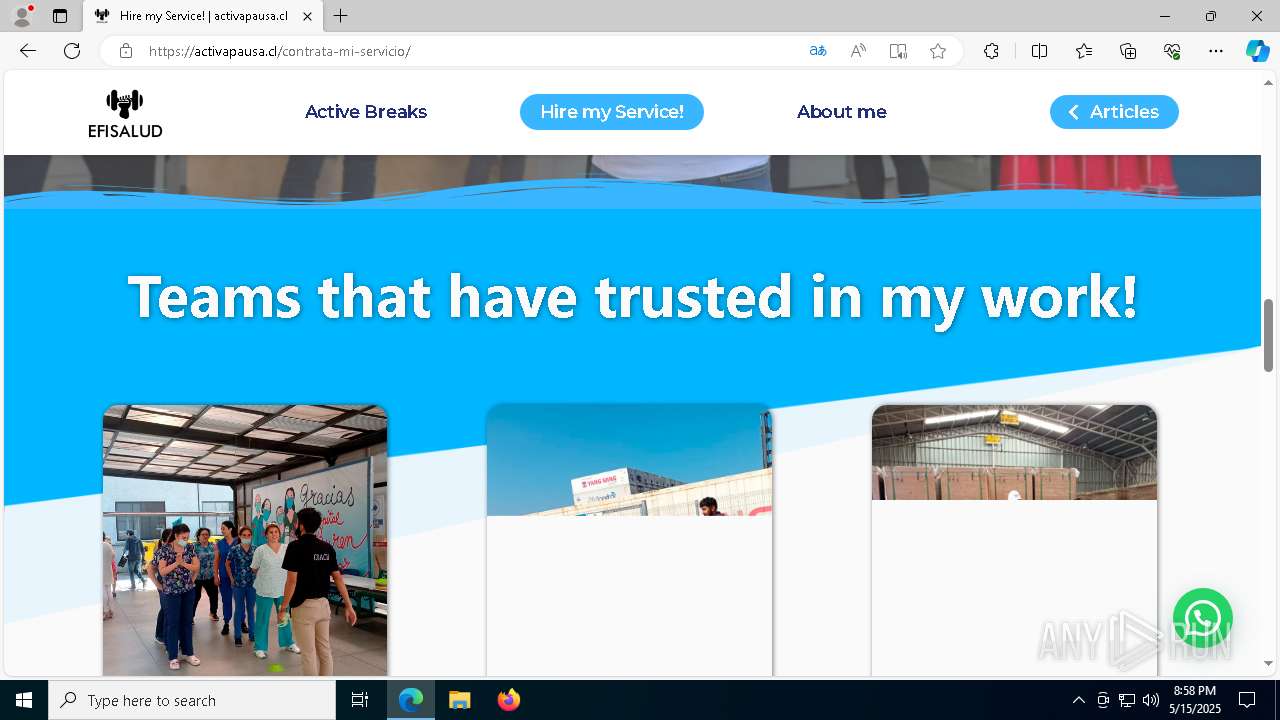Open the volume control

[x=1151, y=700]
